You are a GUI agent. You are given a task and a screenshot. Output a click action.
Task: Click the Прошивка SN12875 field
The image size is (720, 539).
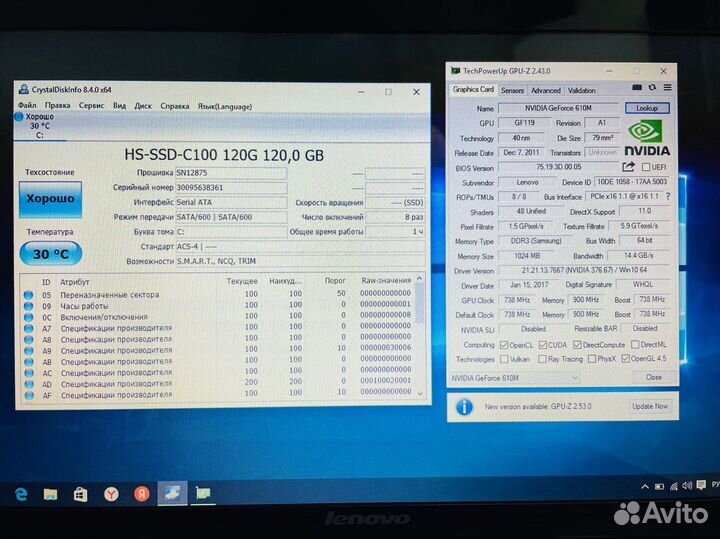tap(231, 173)
